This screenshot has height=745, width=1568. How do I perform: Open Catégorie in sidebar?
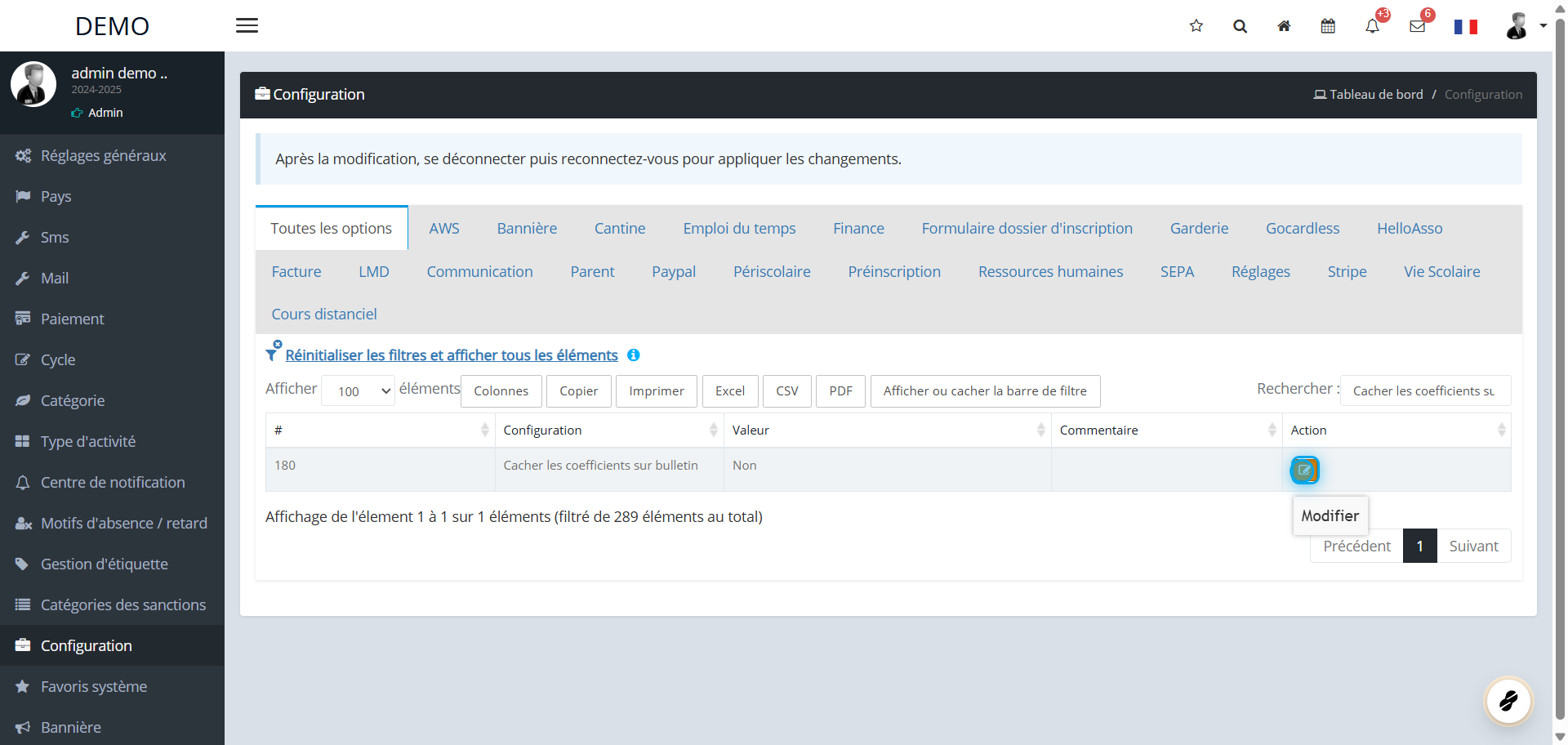point(112,400)
